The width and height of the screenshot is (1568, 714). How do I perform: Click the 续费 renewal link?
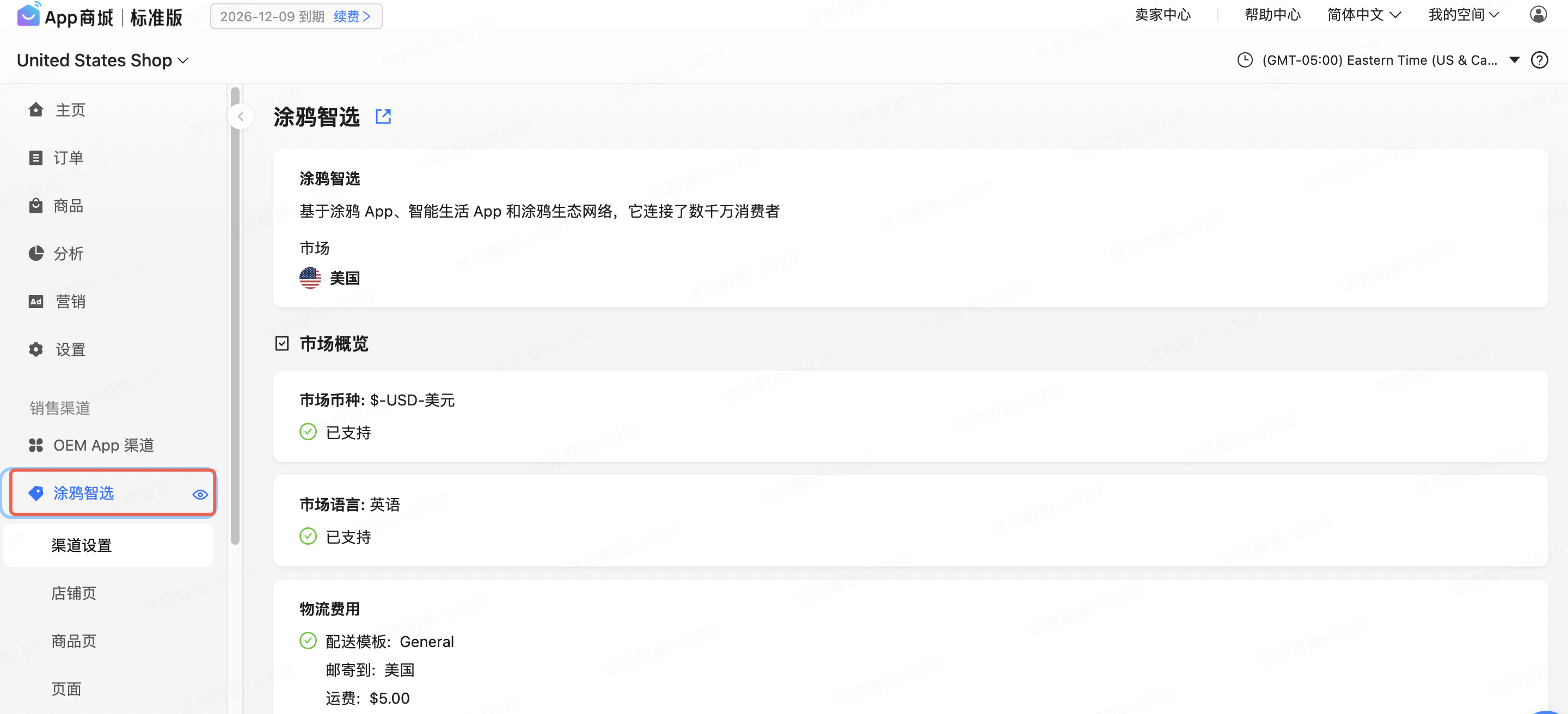click(x=352, y=16)
